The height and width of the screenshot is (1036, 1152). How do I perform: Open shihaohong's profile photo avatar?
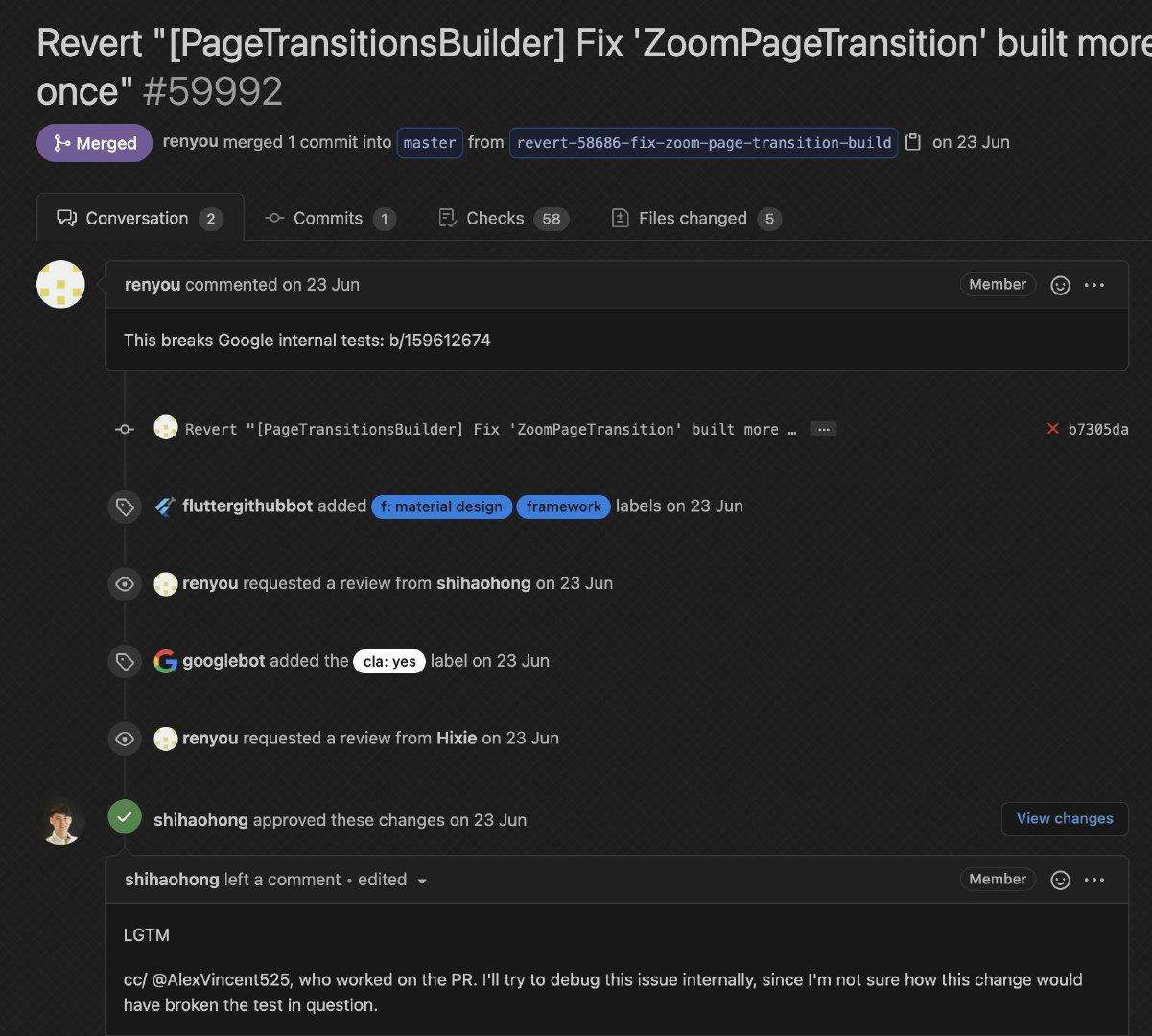[60, 821]
